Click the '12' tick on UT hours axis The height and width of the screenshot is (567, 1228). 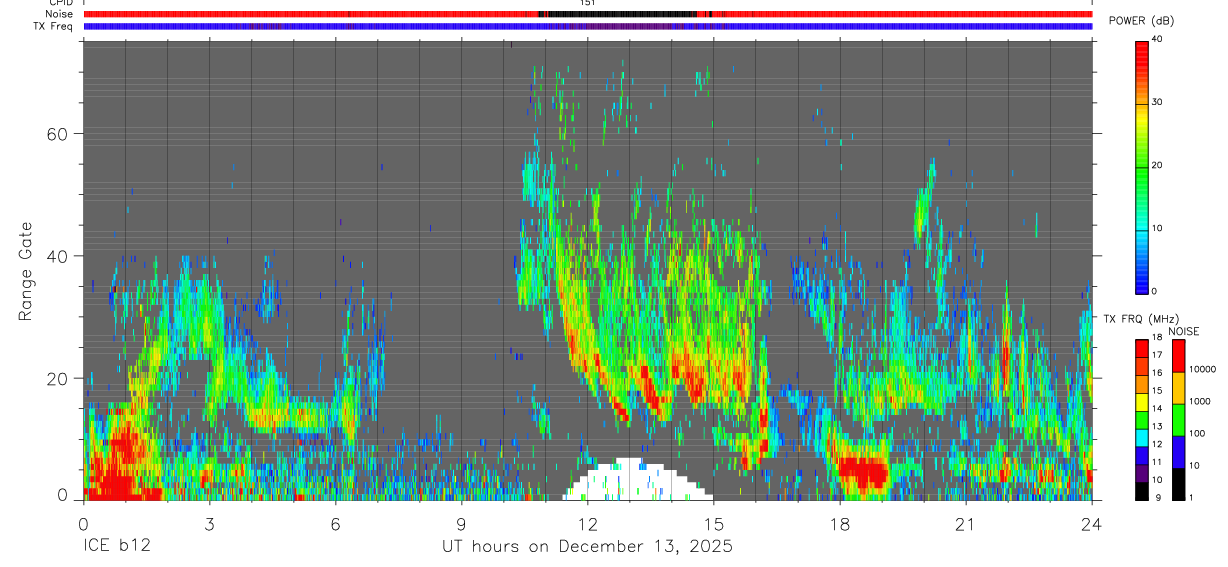[588, 523]
